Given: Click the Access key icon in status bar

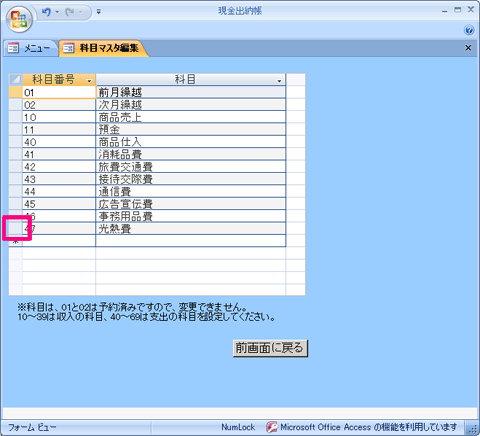Looking at the screenshot, I should point(271,427).
